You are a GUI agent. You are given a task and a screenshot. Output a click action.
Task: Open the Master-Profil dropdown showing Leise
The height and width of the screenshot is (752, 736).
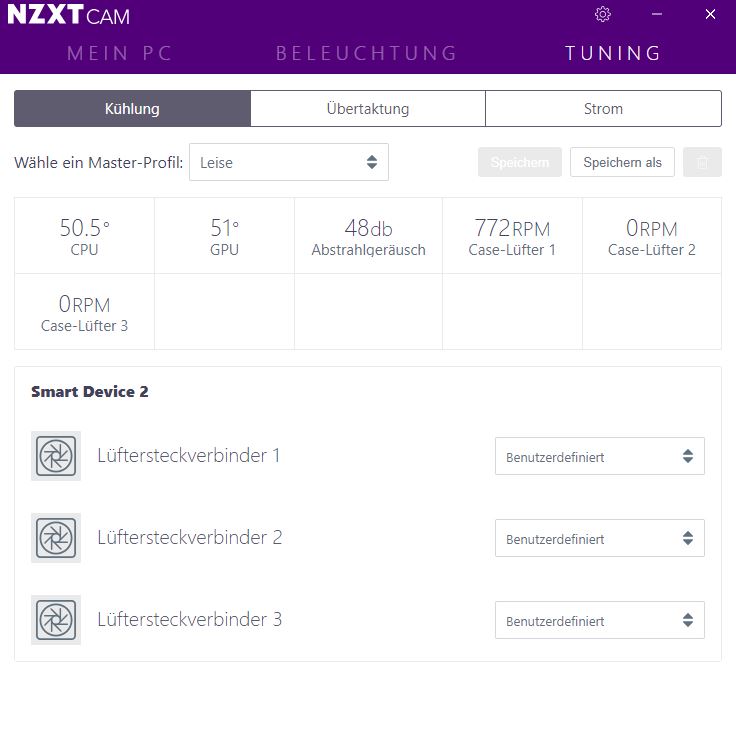pos(289,162)
